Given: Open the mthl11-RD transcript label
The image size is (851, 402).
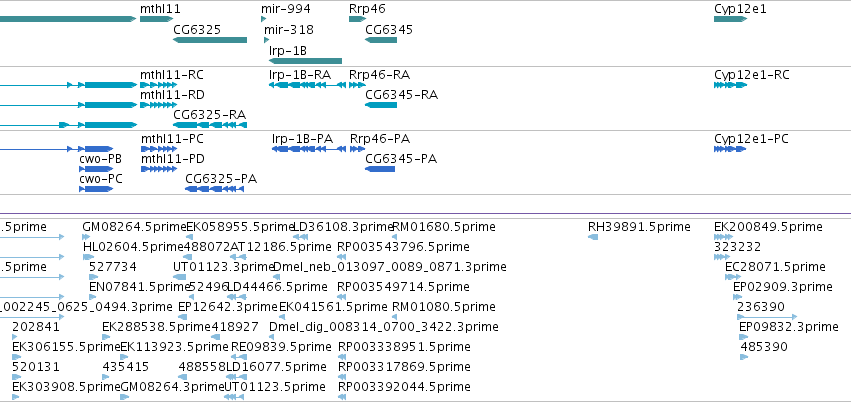Looking at the screenshot, I should pos(173,95).
